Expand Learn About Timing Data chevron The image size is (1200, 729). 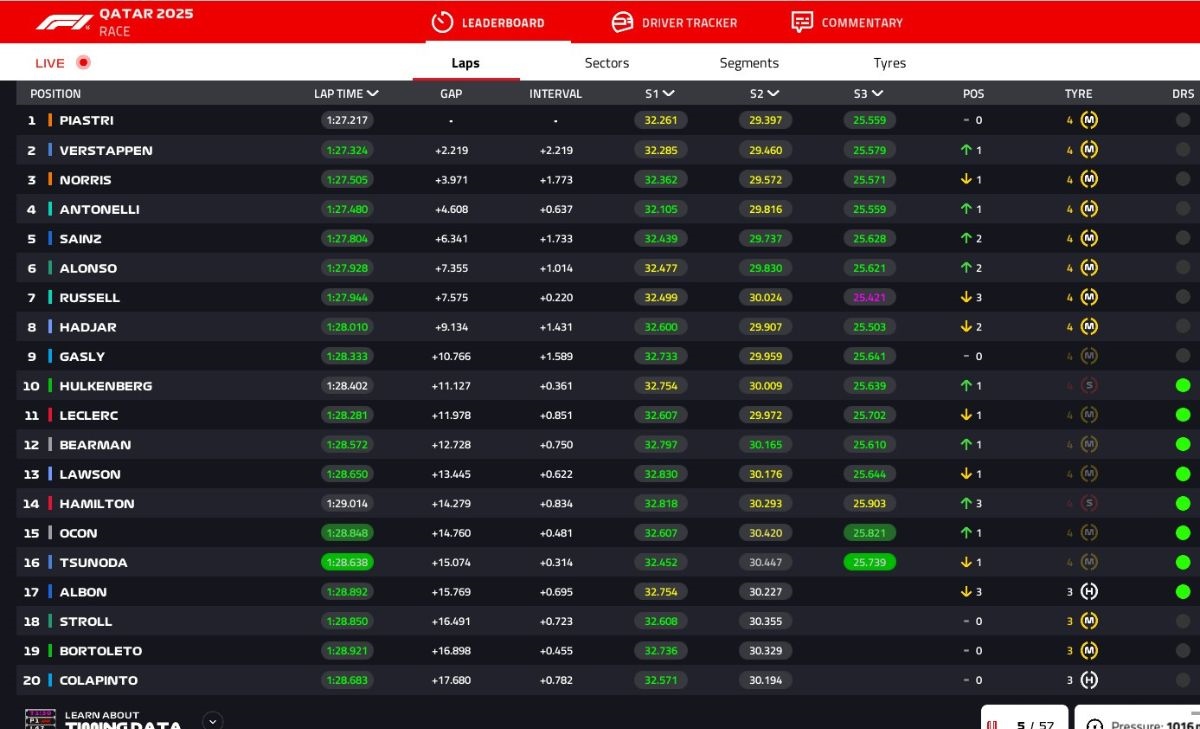pyautogui.click(x=212, y=720)
